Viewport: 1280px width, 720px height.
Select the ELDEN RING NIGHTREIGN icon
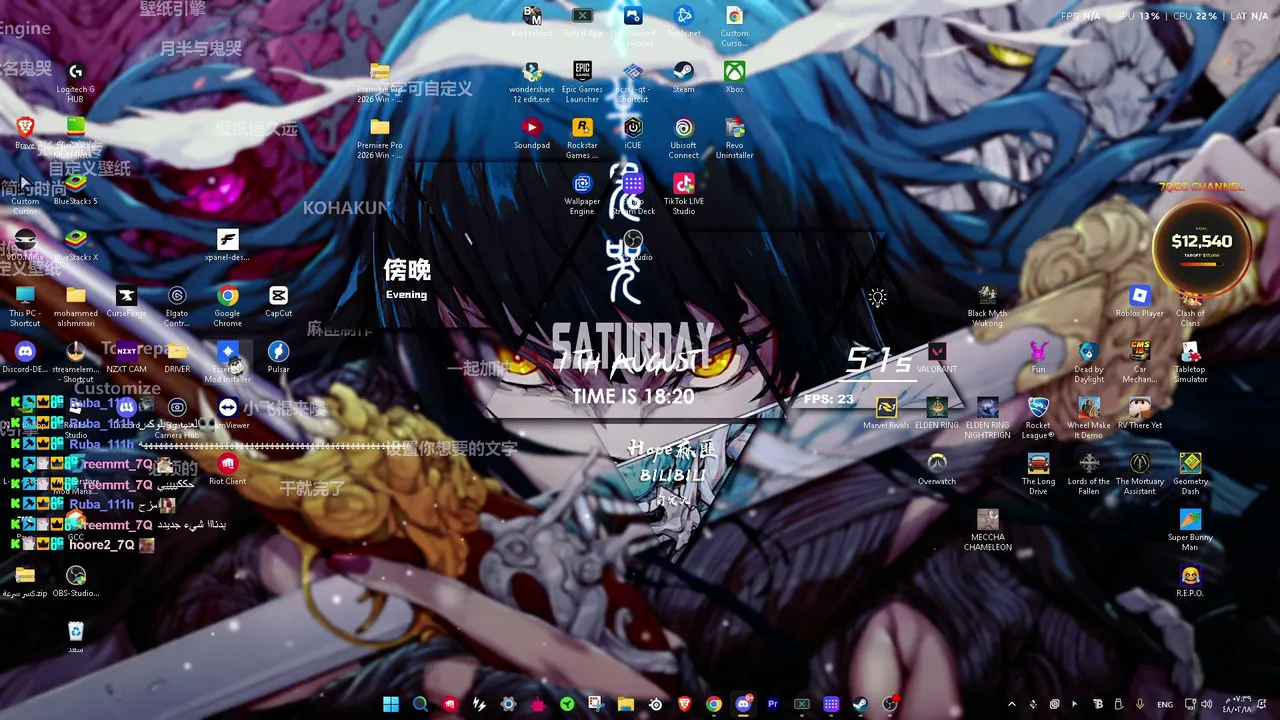pos(987,418)
